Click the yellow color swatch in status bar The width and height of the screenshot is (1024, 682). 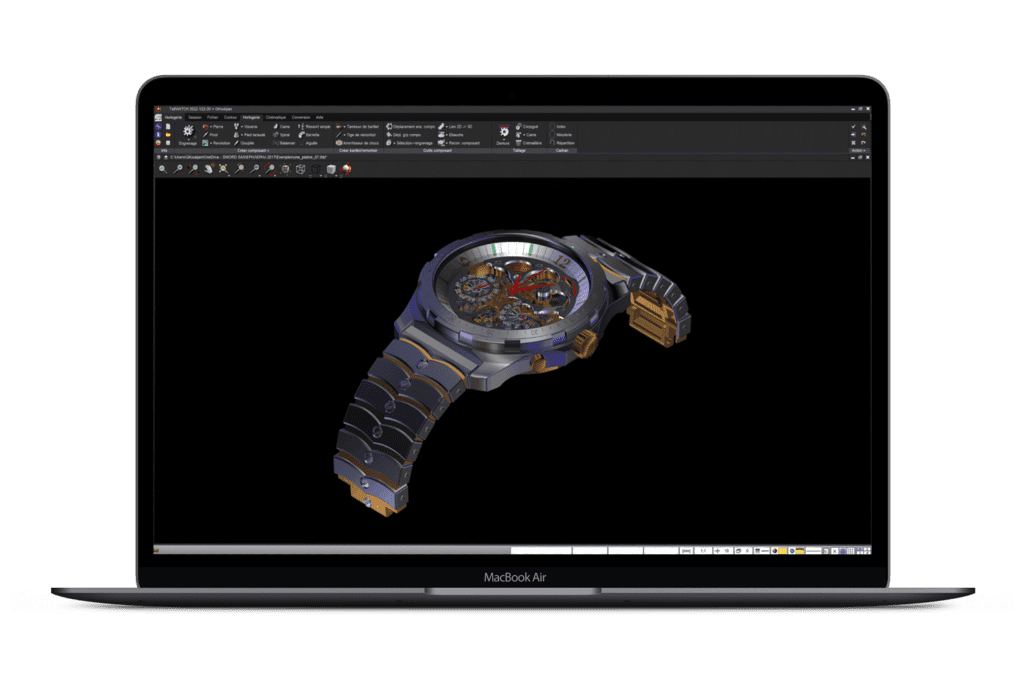coord(783,551)
